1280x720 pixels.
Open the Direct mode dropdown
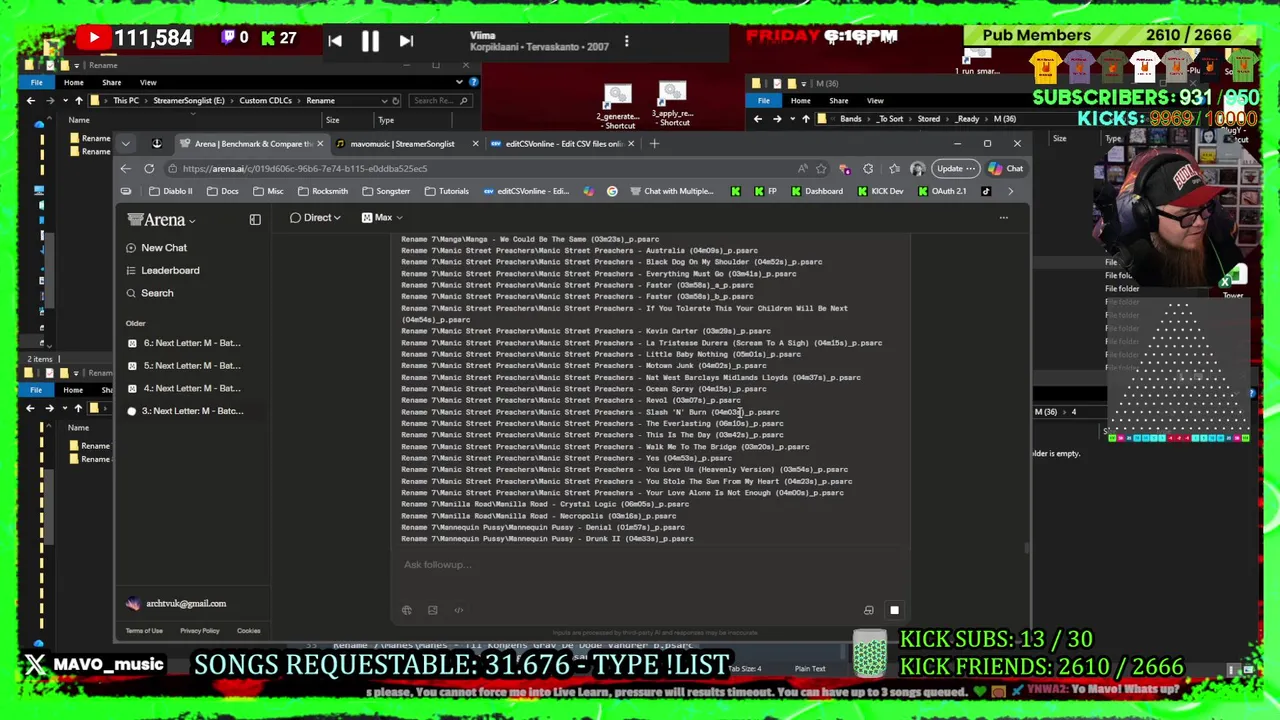pyautogui.click(x=315, y=217)
